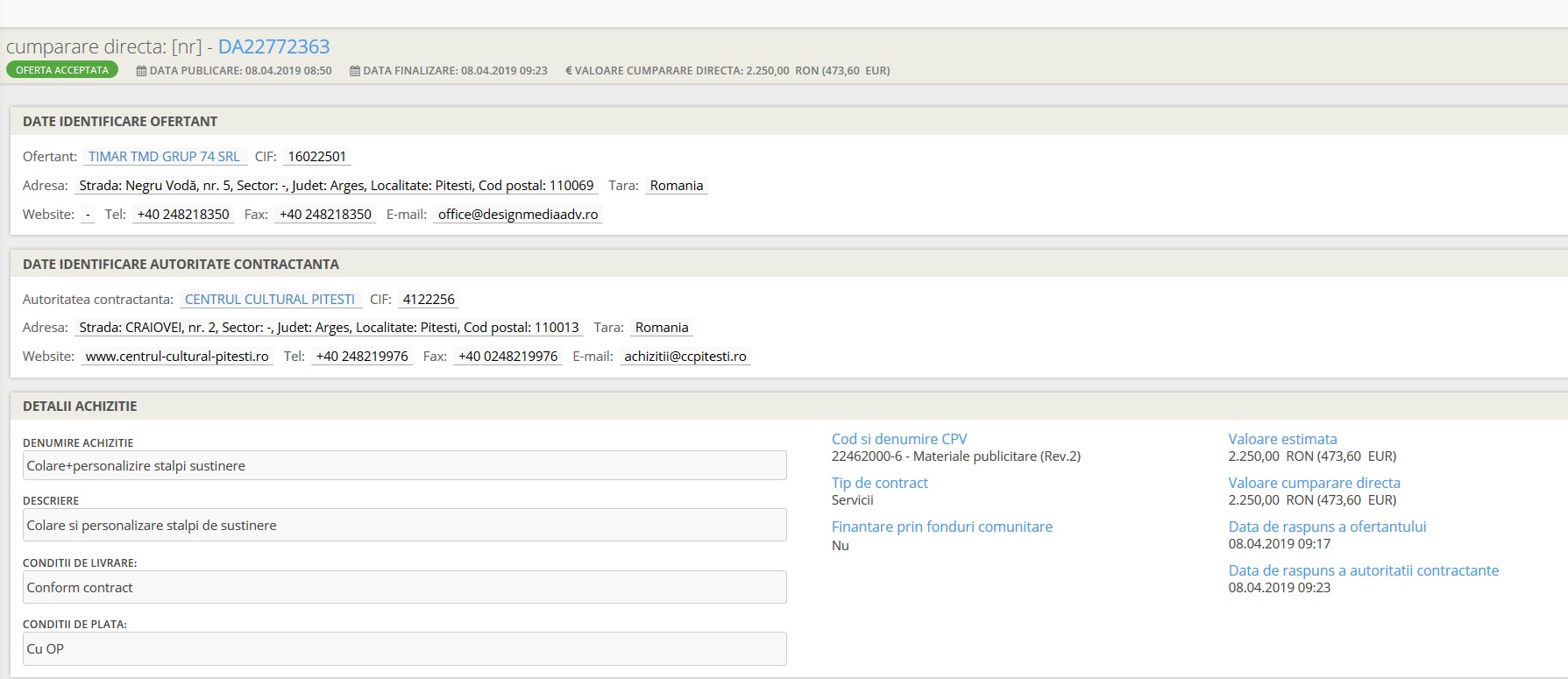Click the offerer phone +40 248218350 after Tel
The image size is (1568, 679).
tap(183, 215)
